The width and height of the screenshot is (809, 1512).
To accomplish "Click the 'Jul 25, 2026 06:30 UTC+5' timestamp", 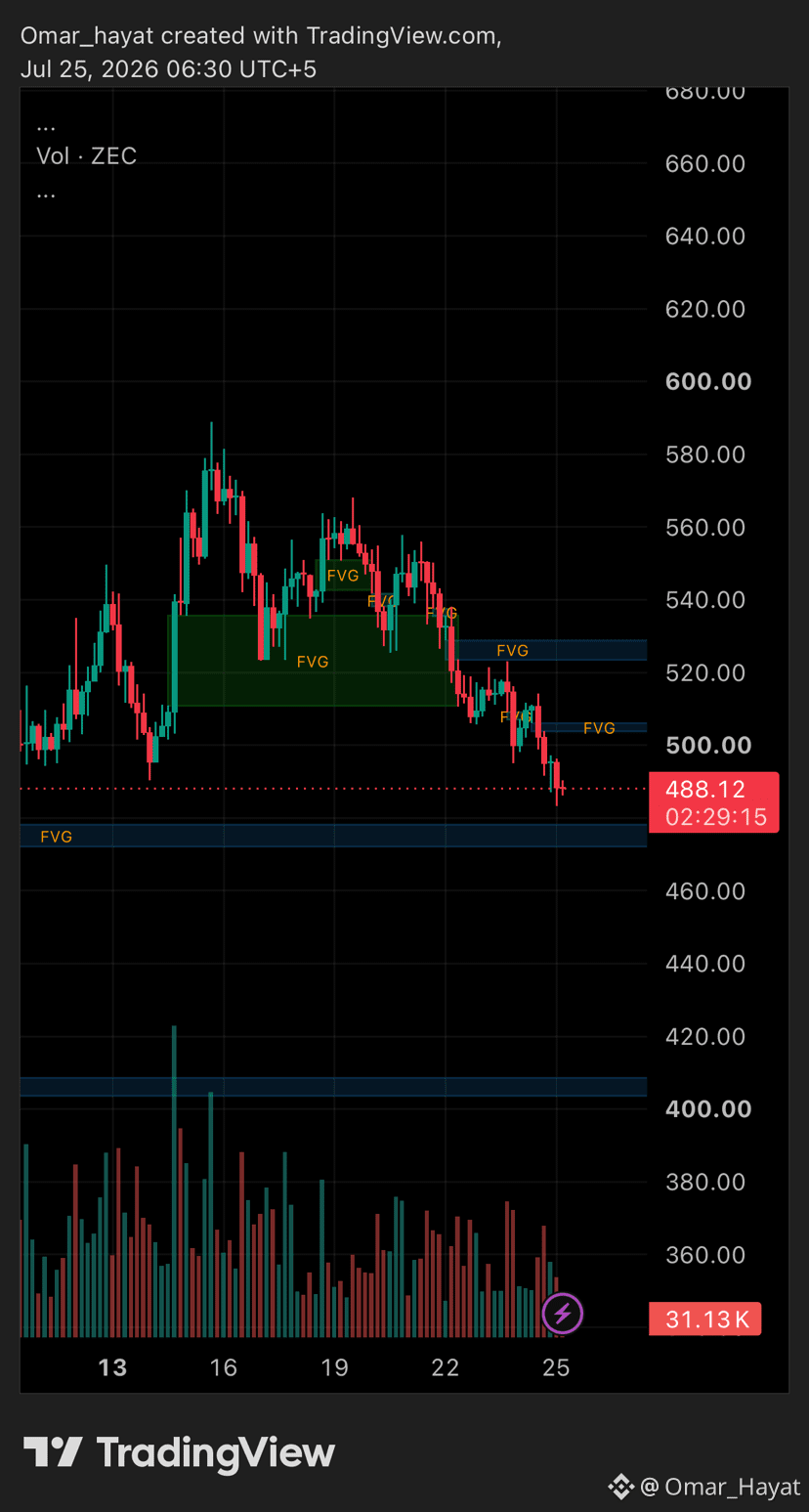I will click(168, 69).
